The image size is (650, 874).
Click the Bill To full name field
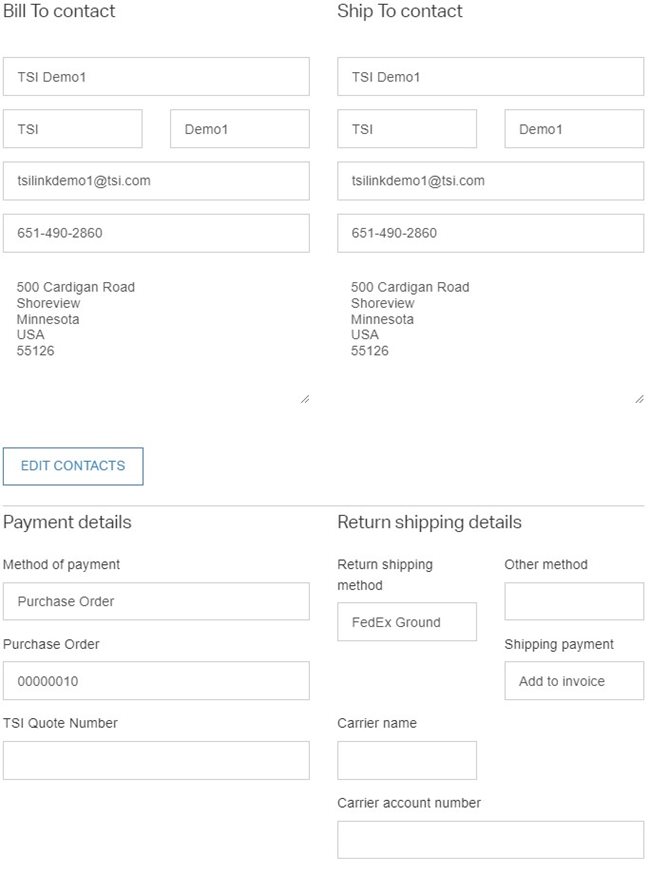pos(156,77)
